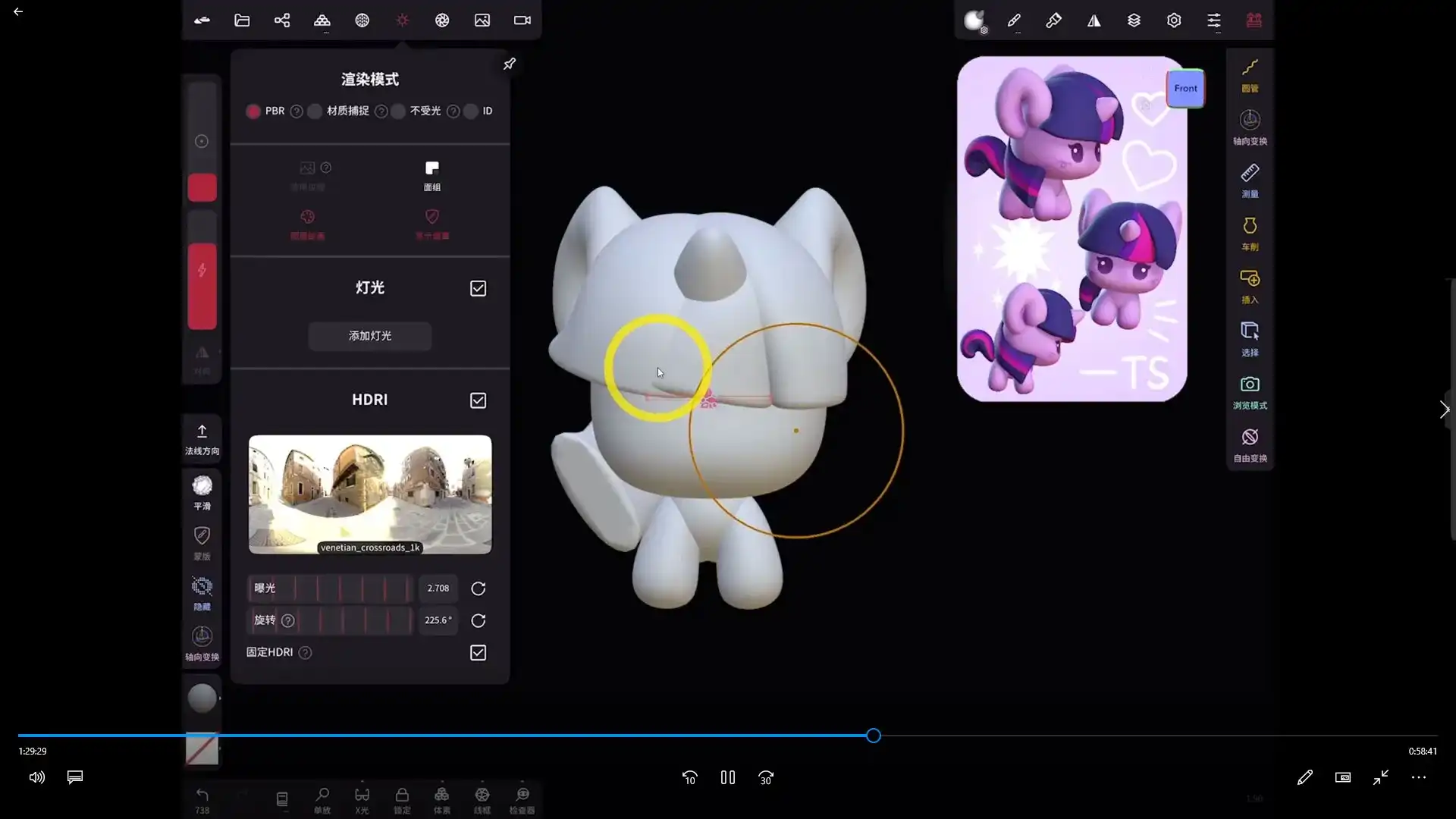Open the paint bucket material tool
Viewport: 1456px width, 819px height.
tap(1053, 20)
